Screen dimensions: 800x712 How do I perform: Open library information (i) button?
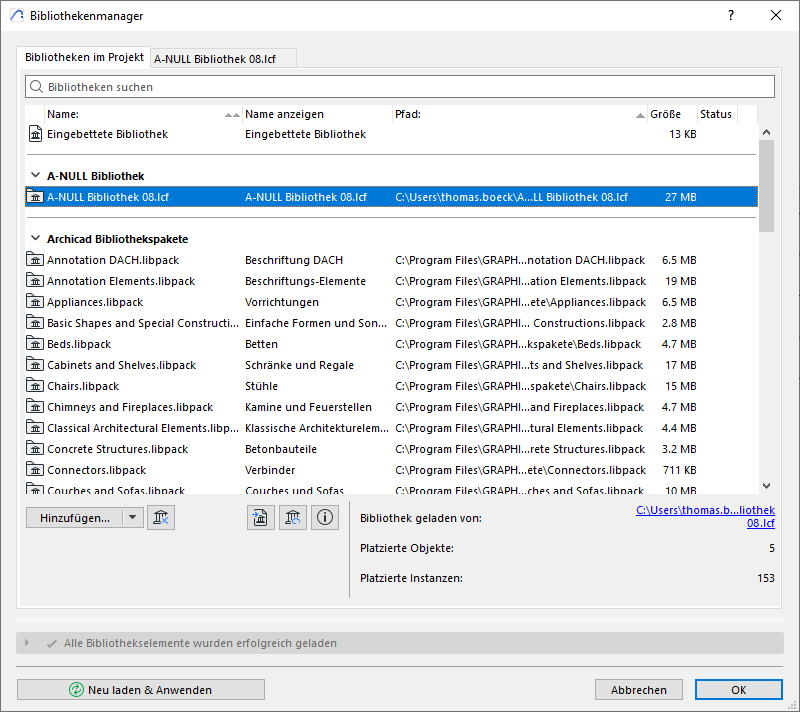point(325,518)
